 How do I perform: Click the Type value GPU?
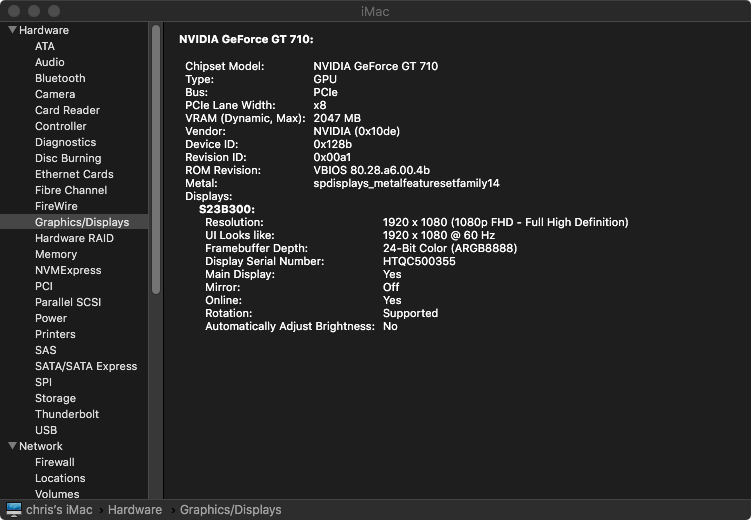[x=325, y=79]
